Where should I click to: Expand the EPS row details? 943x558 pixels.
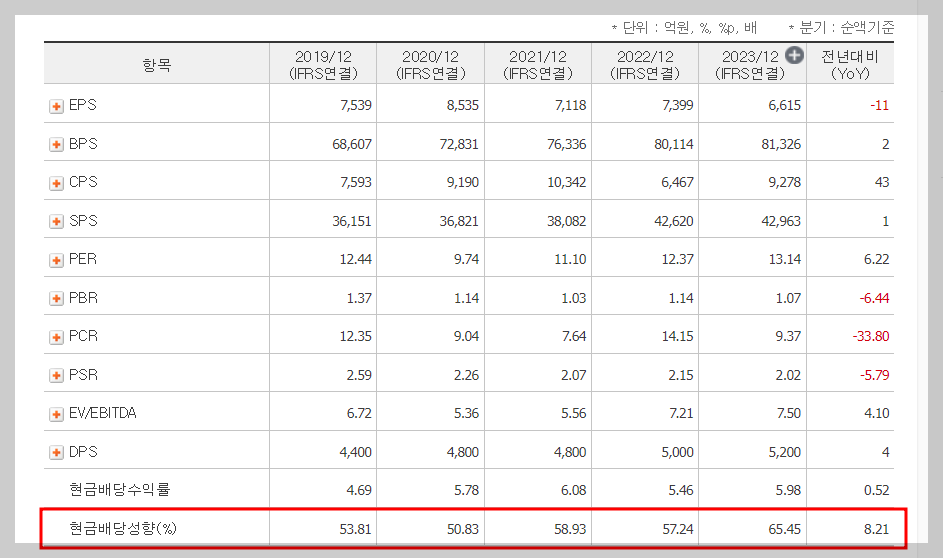(x=57, y=106)
